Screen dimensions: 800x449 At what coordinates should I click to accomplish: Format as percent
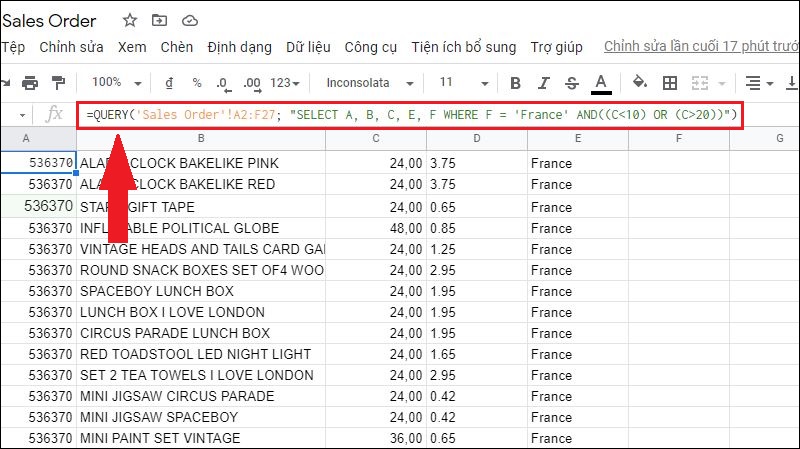click(x=197, y=83)
